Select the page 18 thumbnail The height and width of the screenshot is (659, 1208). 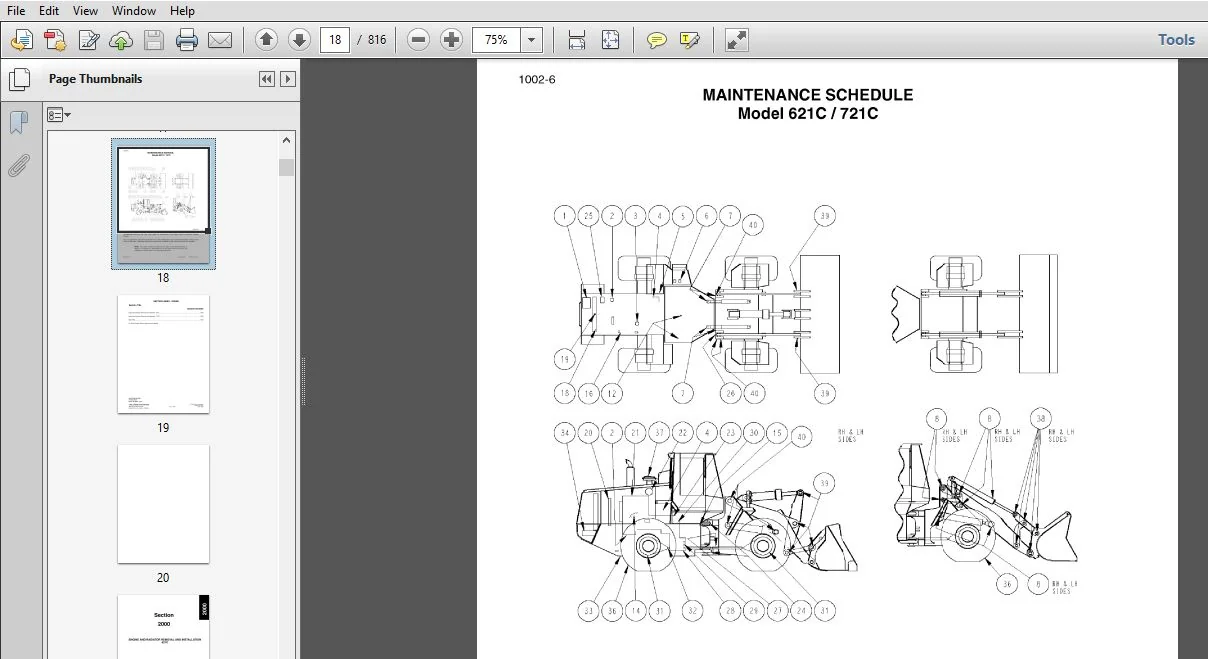pos(163,203)
